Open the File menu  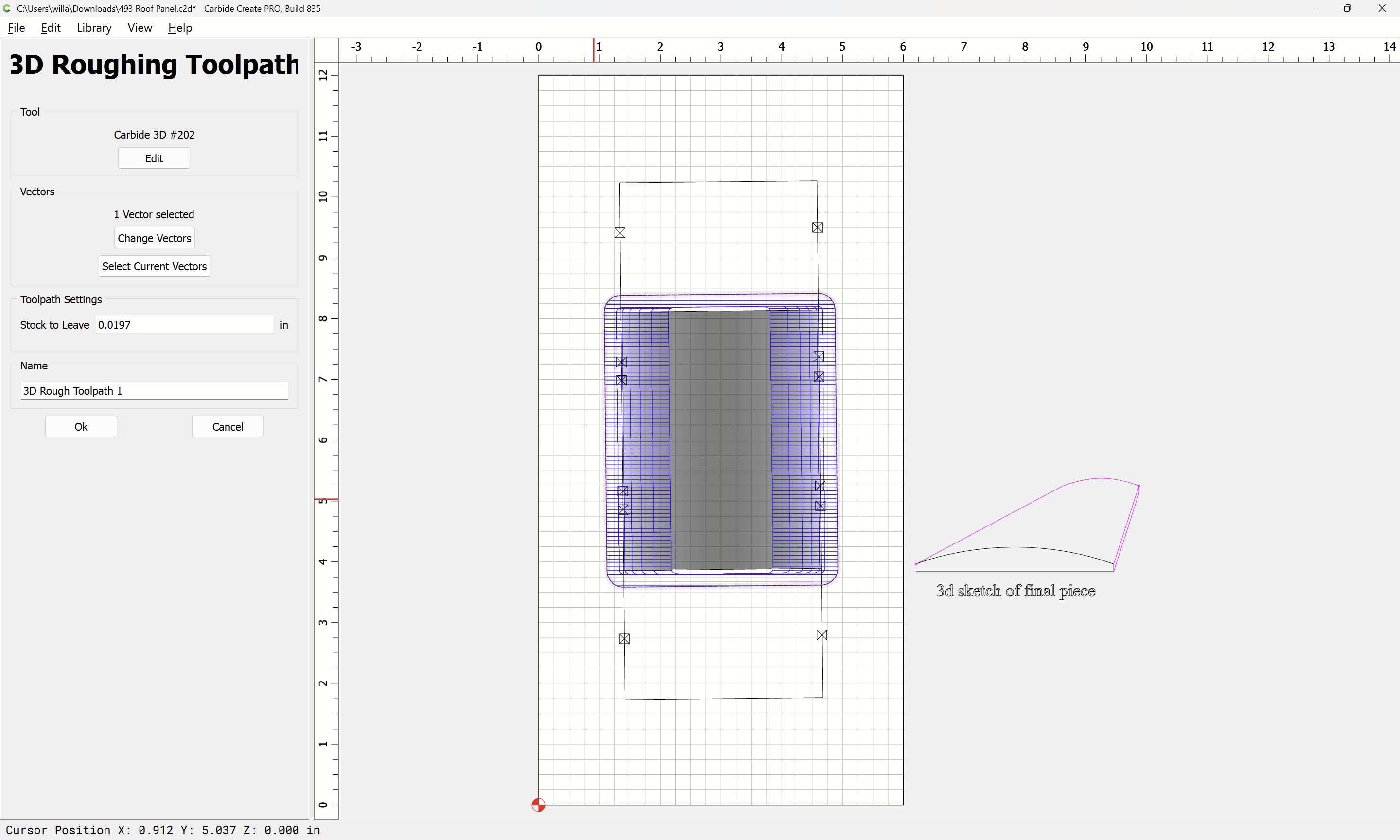pyautogui.click(x=17, y=28)
